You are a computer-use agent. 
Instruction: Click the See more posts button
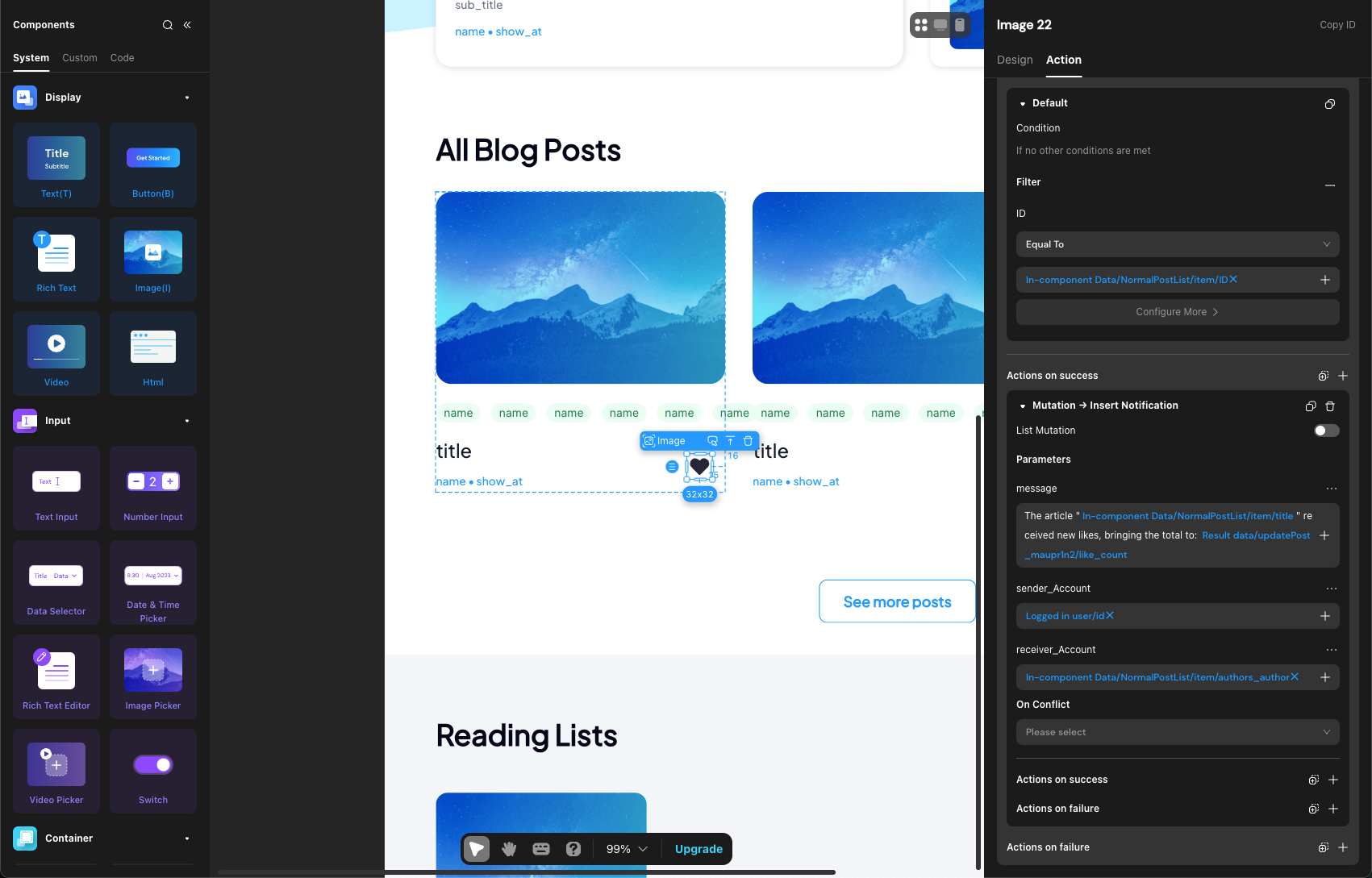tap(897, 601)
